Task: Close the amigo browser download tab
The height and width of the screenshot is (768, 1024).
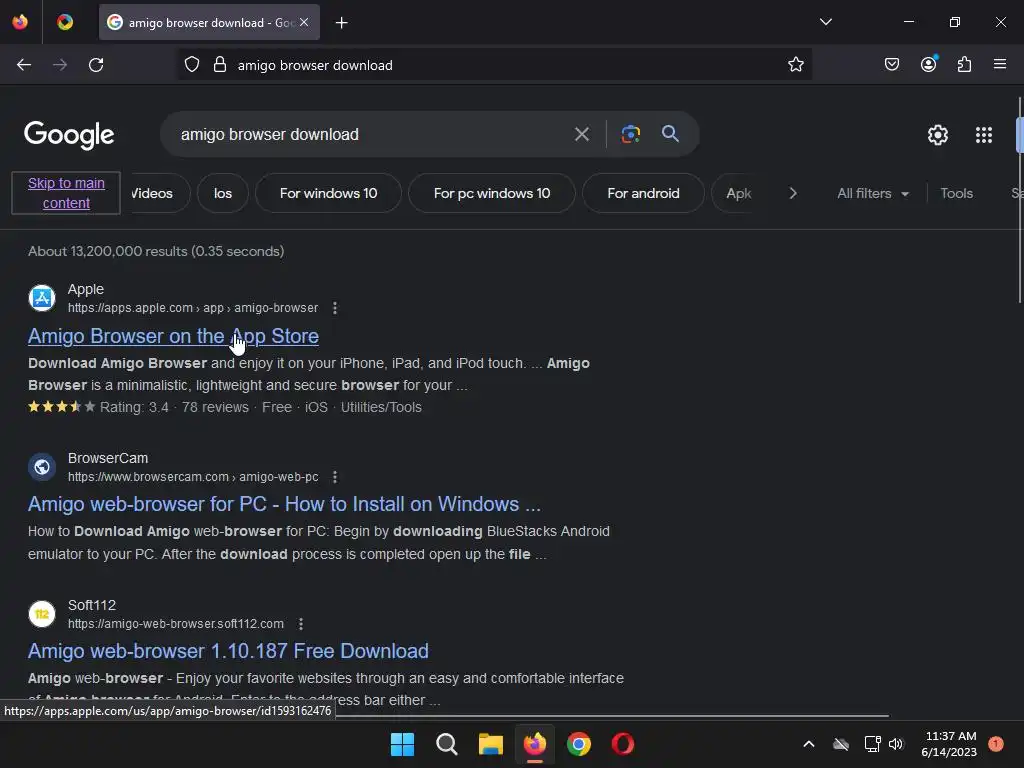Action: tap(304, 22)
